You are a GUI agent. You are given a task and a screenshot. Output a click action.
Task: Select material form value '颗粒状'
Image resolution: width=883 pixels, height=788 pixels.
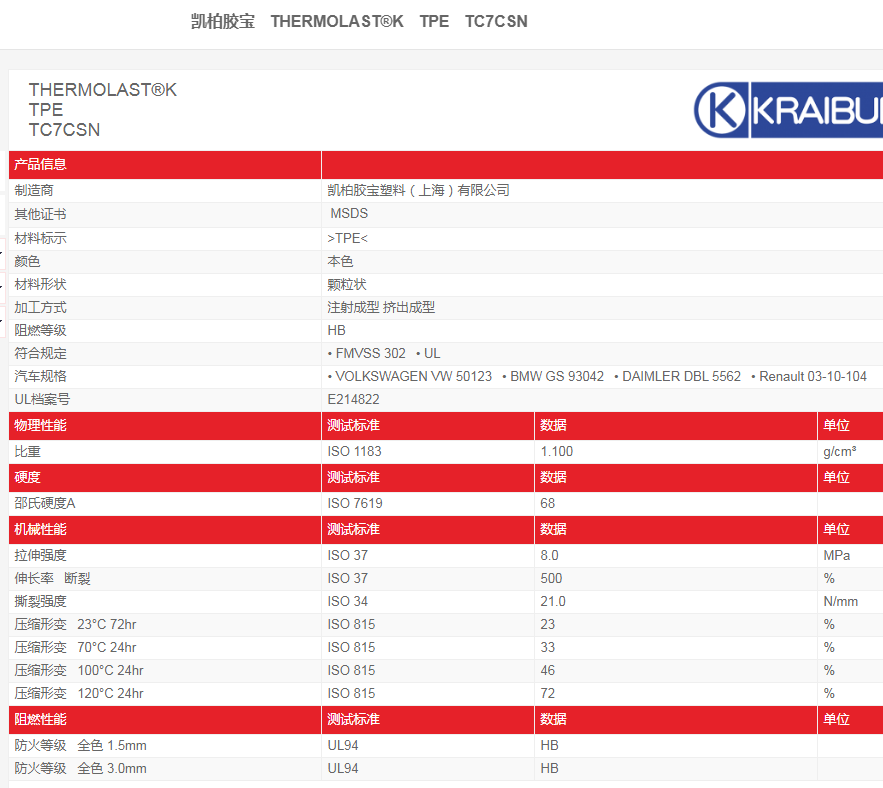click(x=347, y=284)
